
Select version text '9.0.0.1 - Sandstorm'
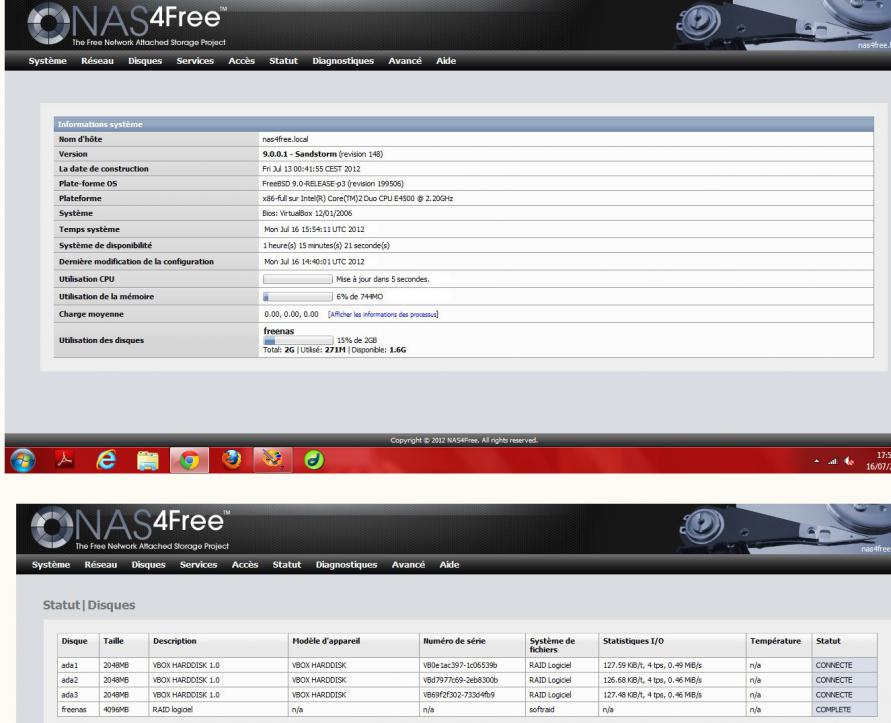[299, 154]
